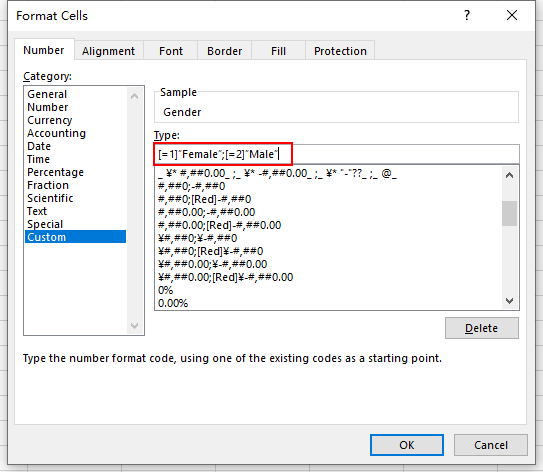Click the Type format code field
The width and height of the screenshot is (543, 472).
(x=337, y=154)
